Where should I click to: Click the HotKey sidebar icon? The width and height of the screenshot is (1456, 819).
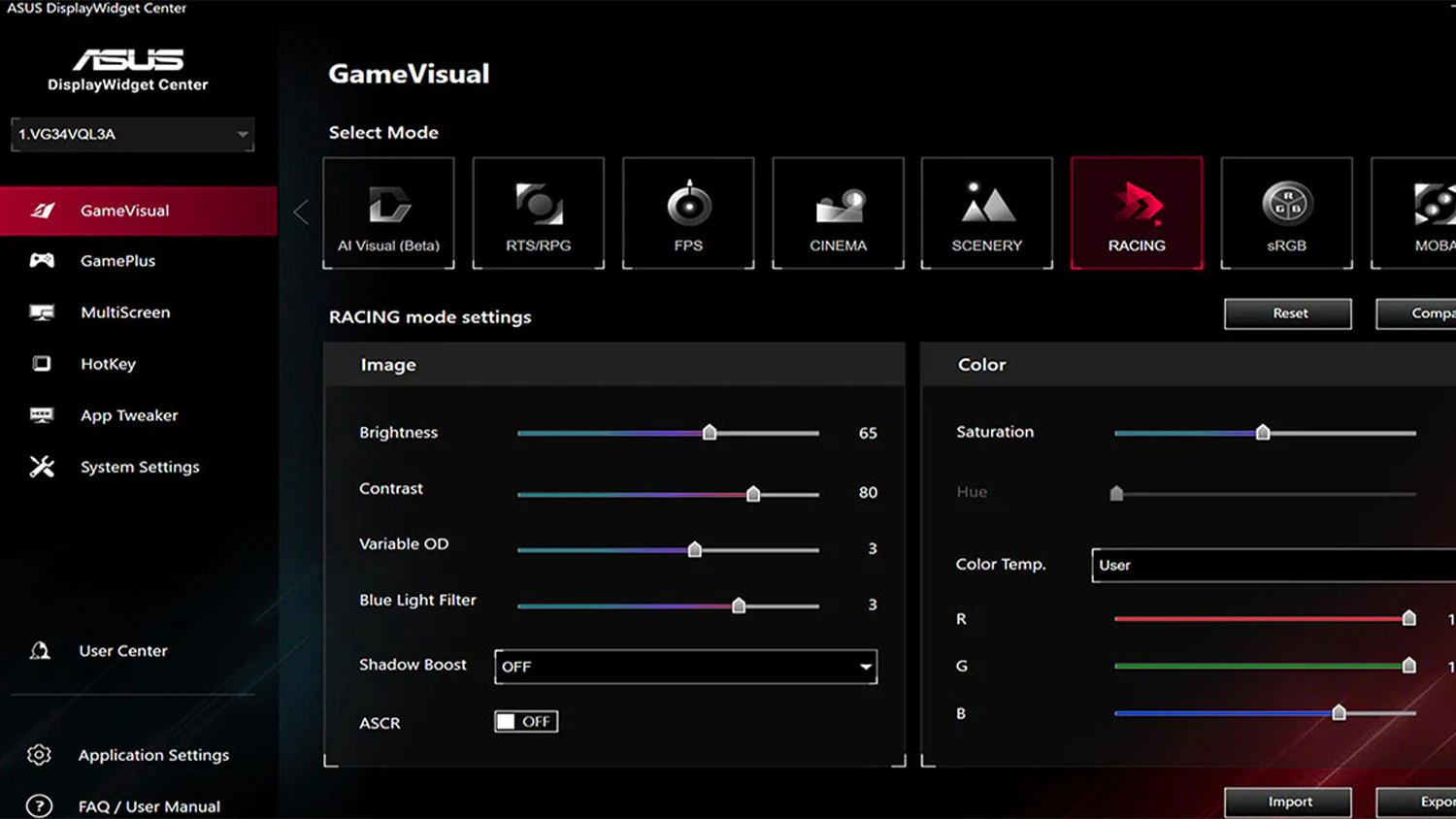point(42,364)
